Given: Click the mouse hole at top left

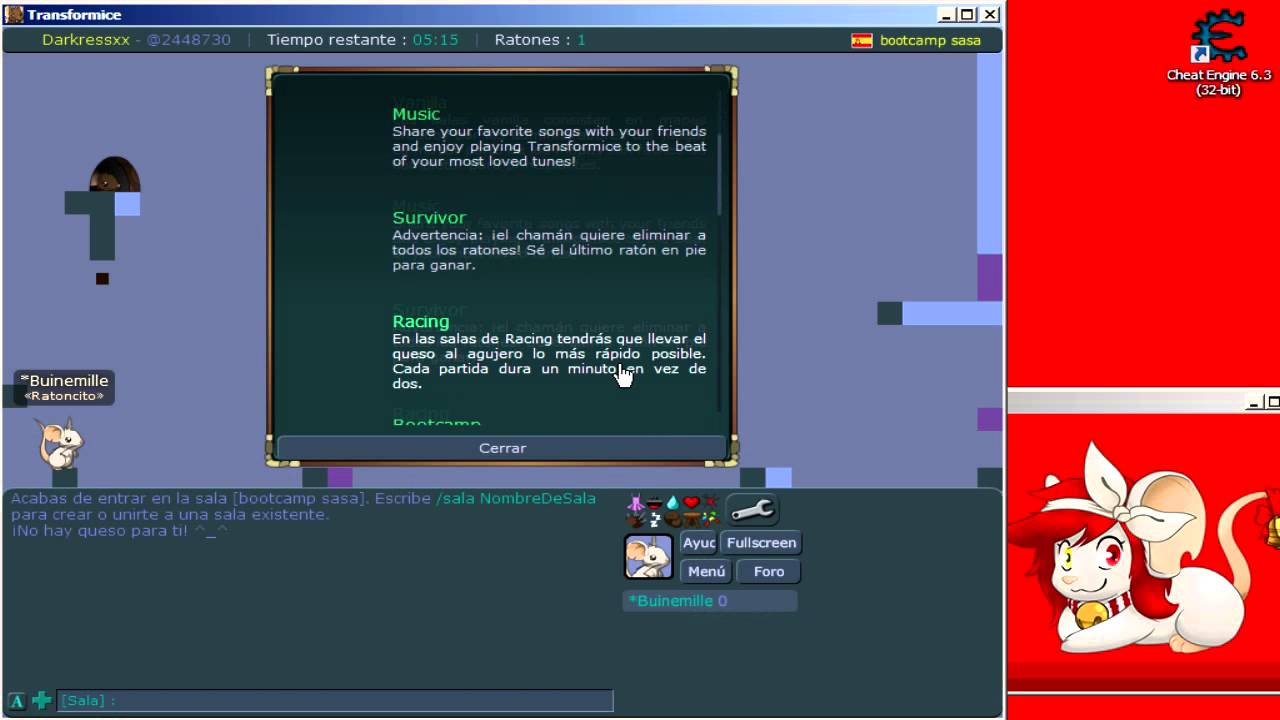Looking at the screenshot, I should point(114,174).
